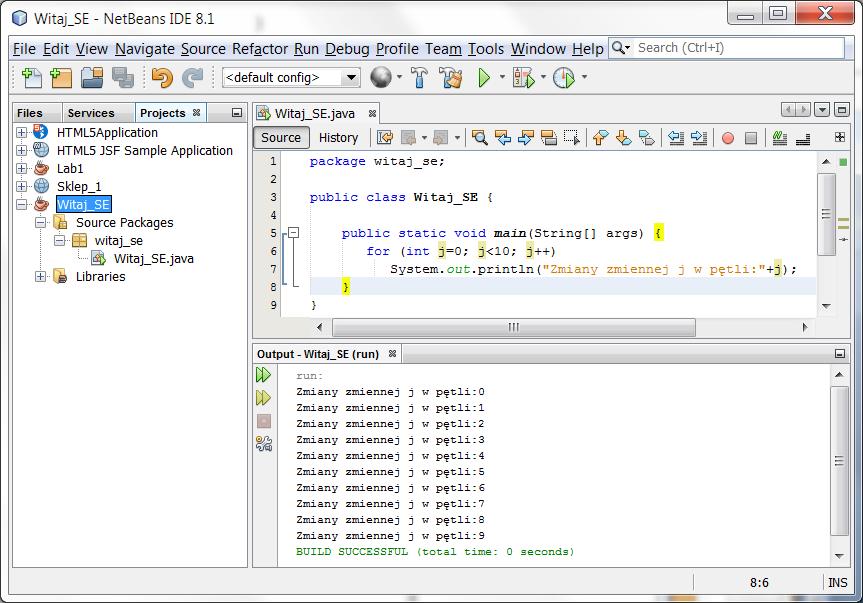Click the Debug Project icon
Viewport: 863px width, 603px height.
point(523,78)
